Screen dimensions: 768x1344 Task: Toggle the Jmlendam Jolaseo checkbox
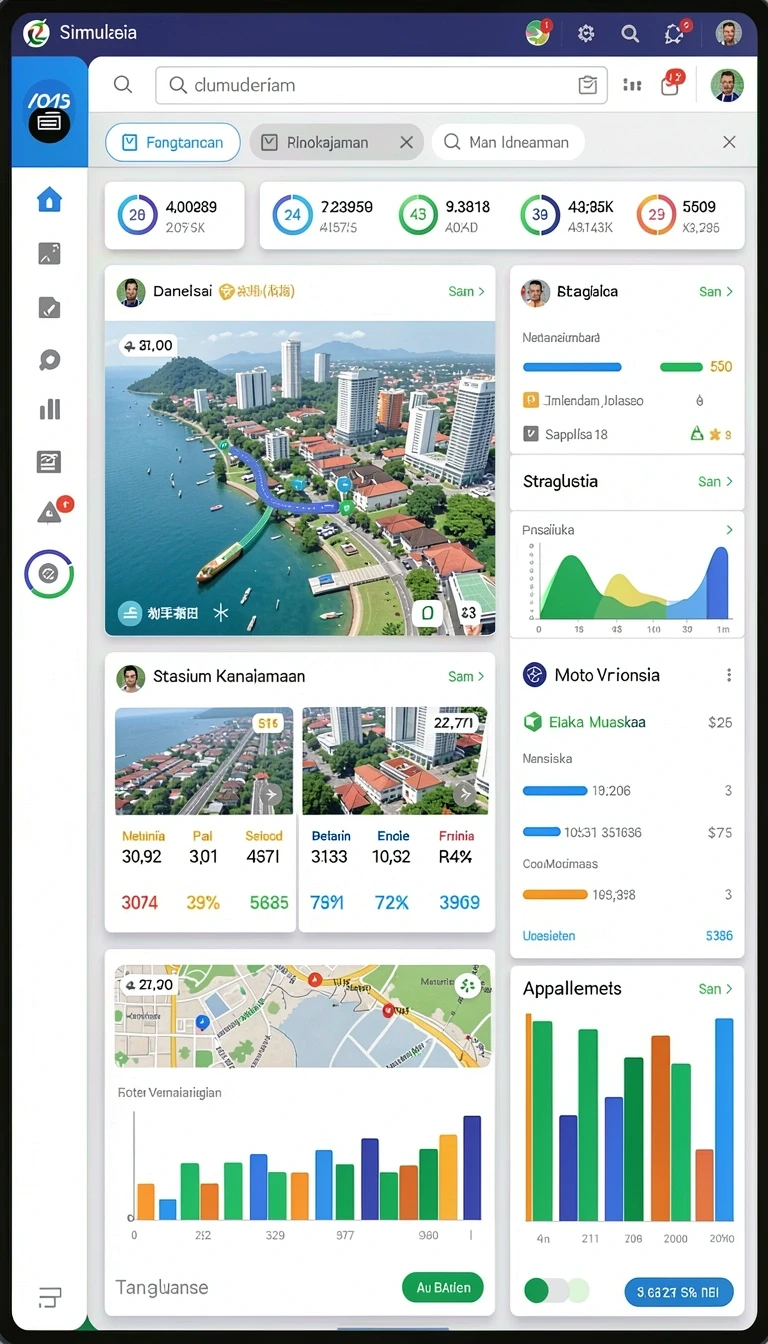click(531, 400)
